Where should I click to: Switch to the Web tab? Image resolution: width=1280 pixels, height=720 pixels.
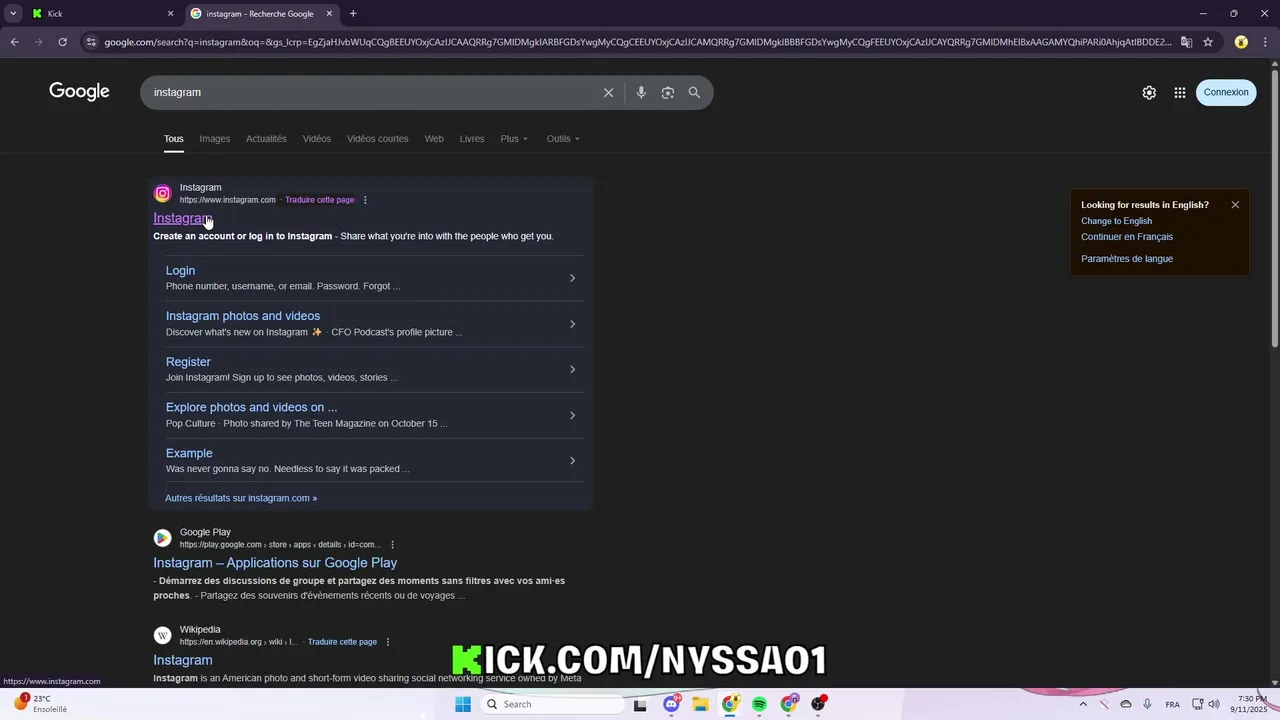pyautogui.click(x=434, y=139)
